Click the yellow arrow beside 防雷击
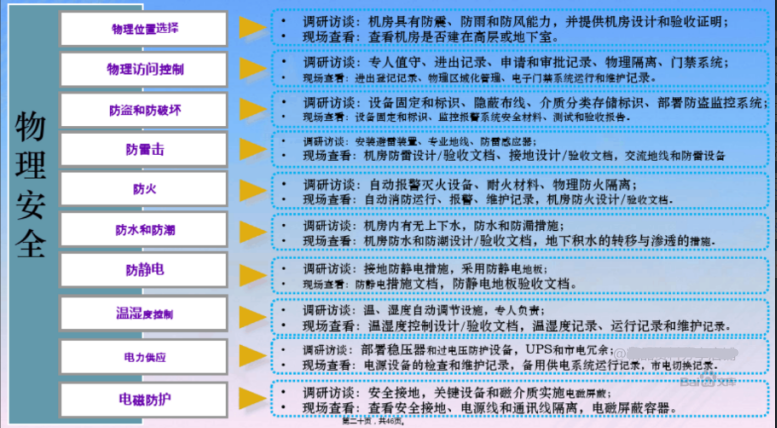This screenshot has width=777, height=428. pos(253,149)
